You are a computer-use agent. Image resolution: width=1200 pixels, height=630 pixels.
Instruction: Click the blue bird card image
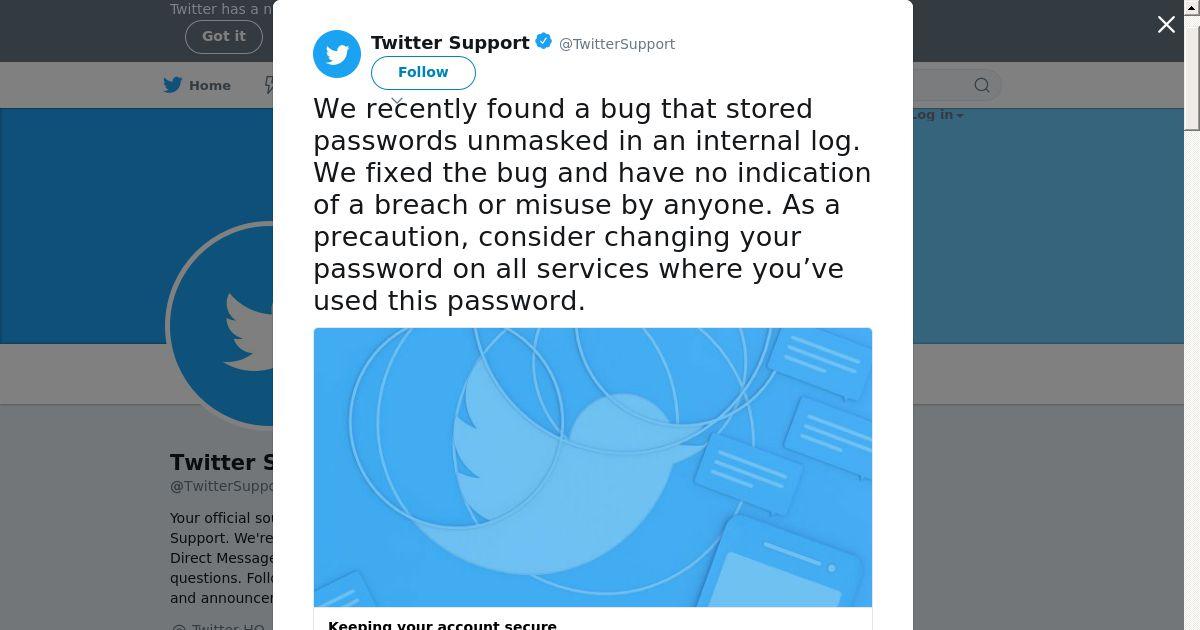tap(593, 467)
